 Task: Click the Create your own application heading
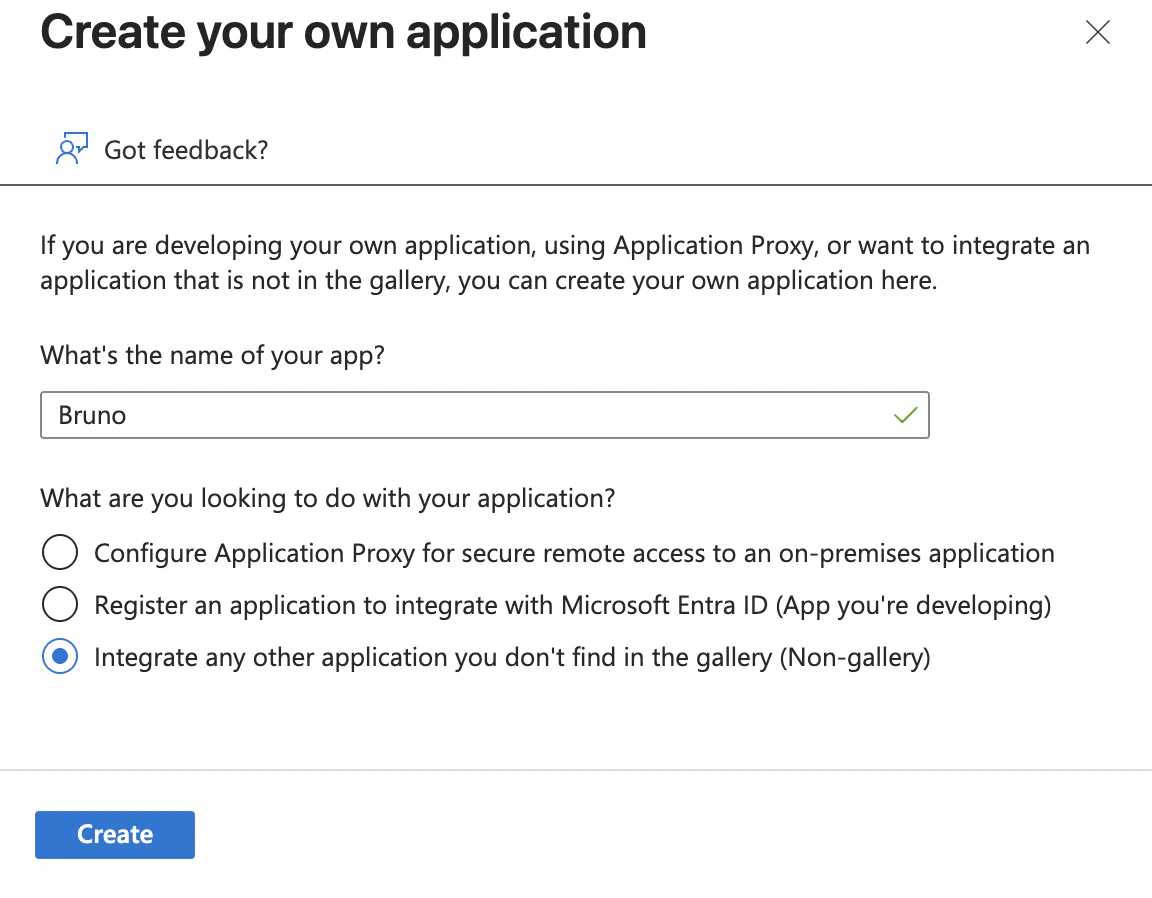342,32
